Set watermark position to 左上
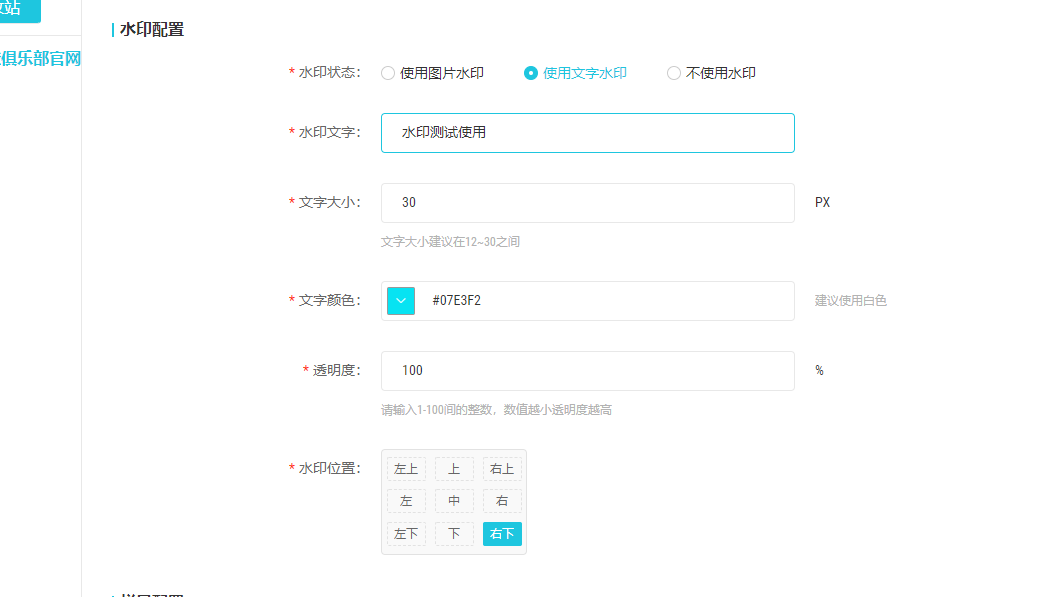The image size is (1061, 597). tap(406, 469)
